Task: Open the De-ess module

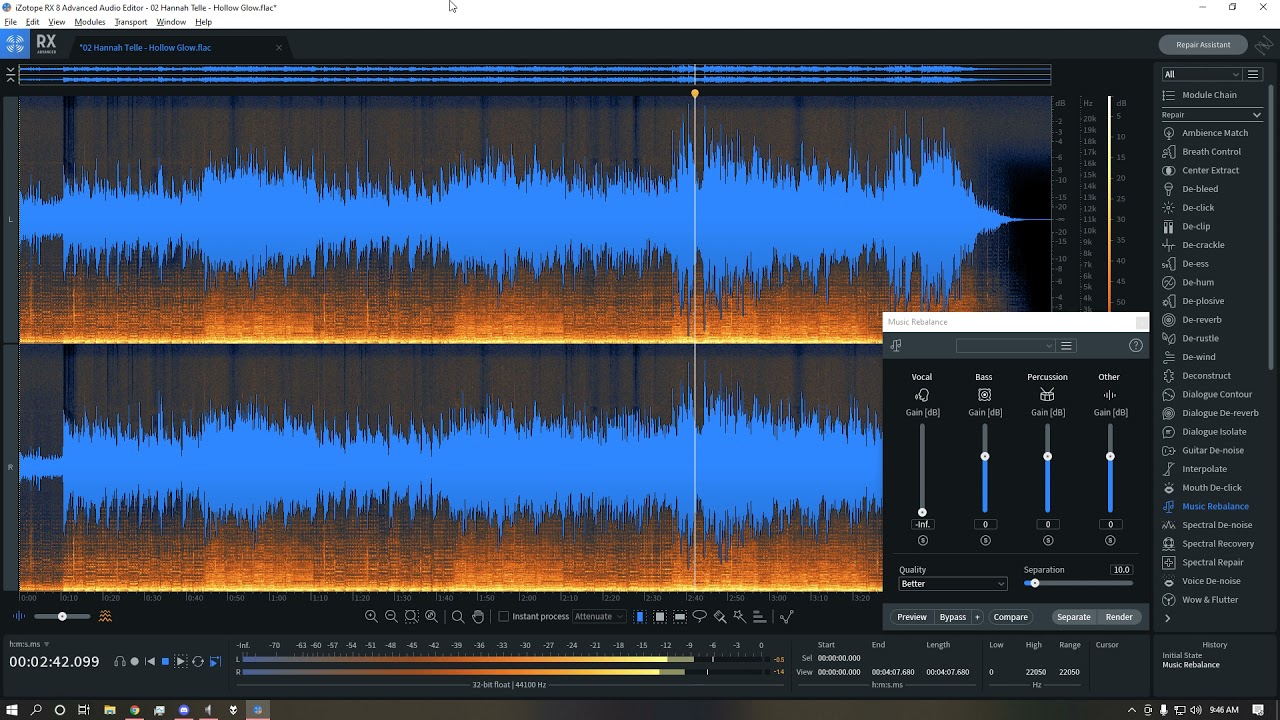Action: [1185, 264]
